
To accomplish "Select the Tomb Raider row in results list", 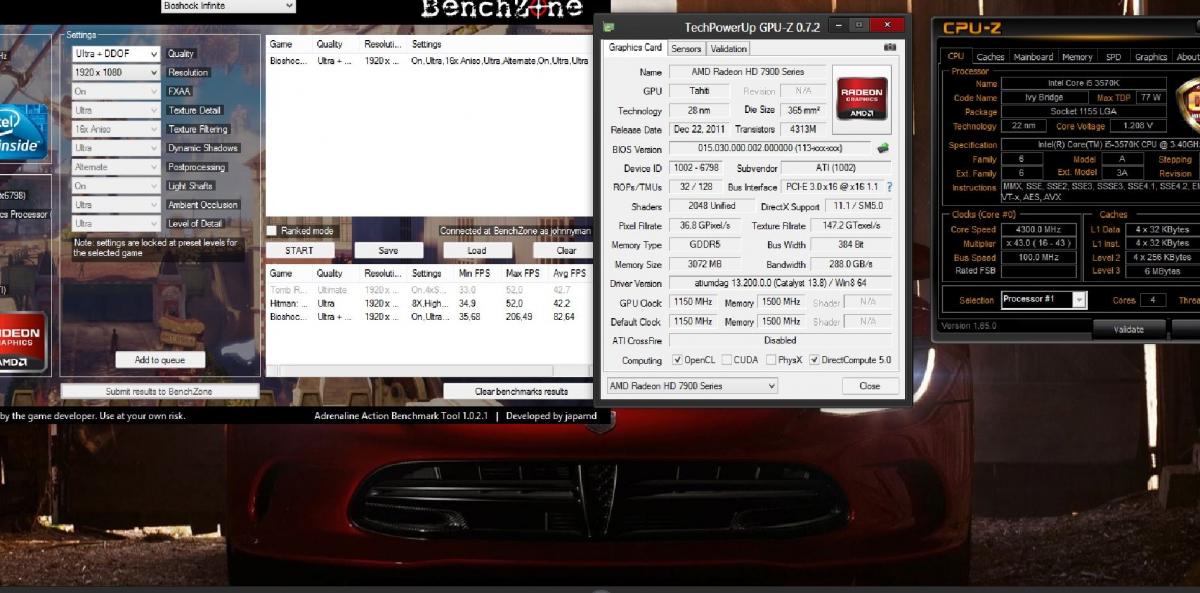I will 429,290.
